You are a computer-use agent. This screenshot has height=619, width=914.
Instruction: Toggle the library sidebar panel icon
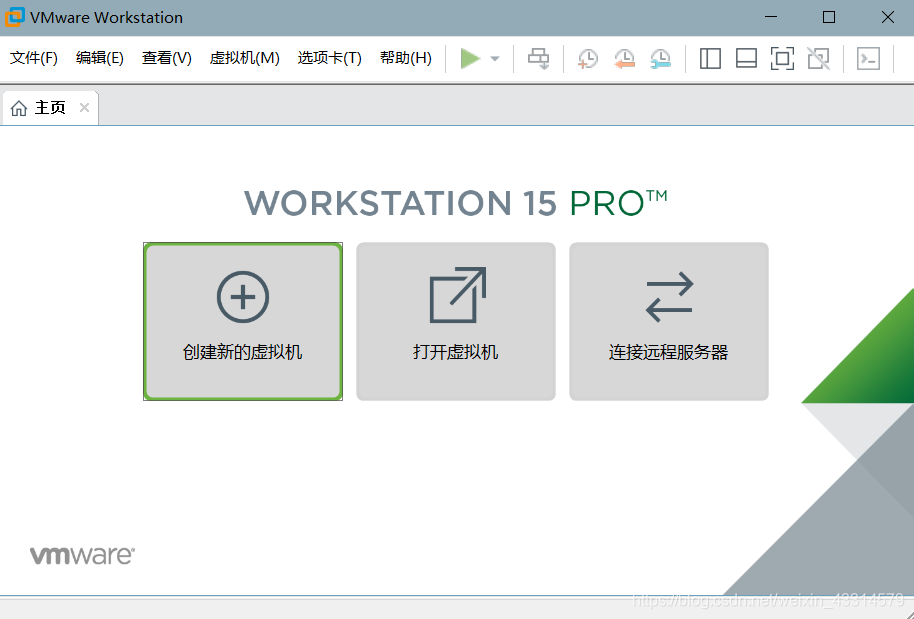pyautogui.click(x=710, y=59)
